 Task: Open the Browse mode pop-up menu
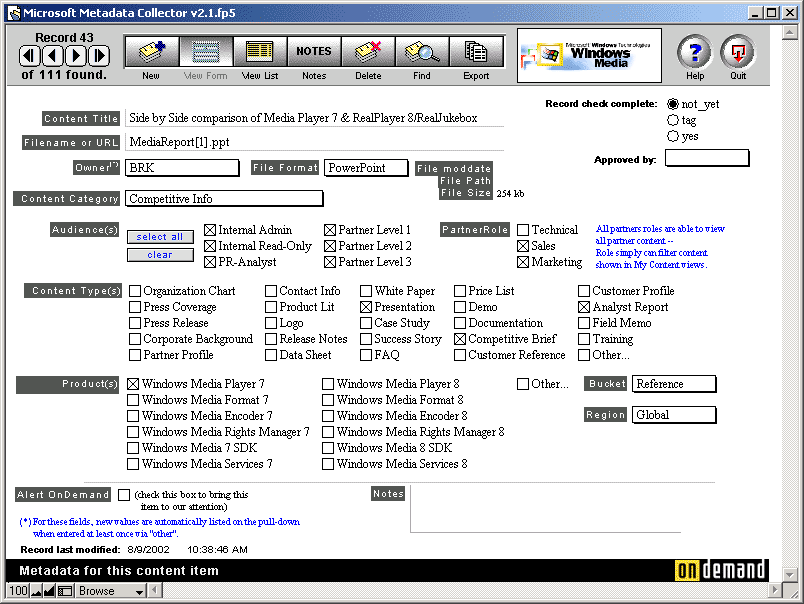[x=111, y=591]
